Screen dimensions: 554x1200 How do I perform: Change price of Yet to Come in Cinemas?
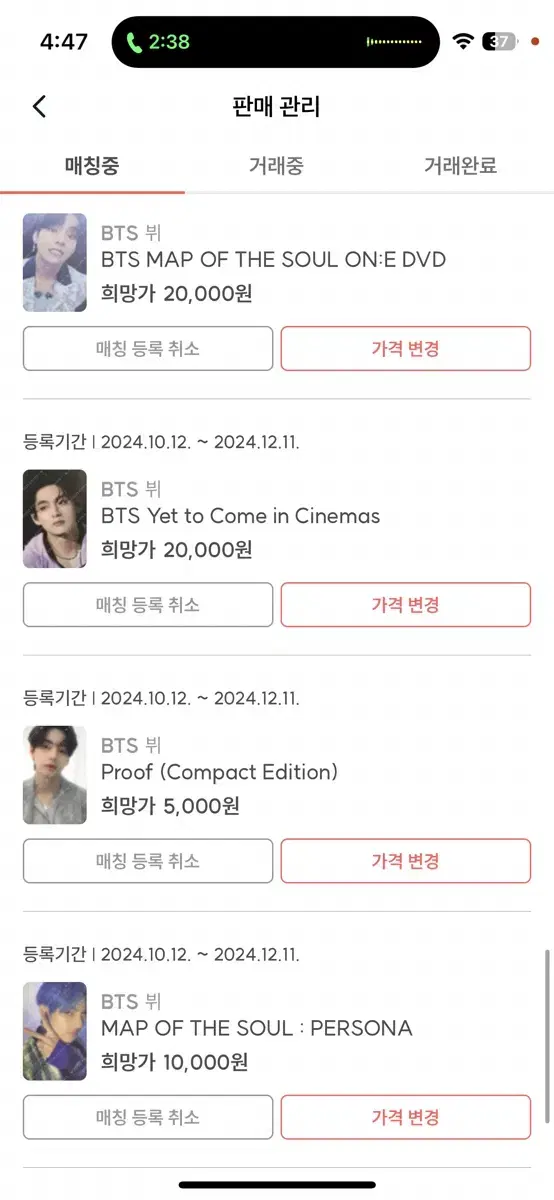pyautogui.click(x=405, y=605)
